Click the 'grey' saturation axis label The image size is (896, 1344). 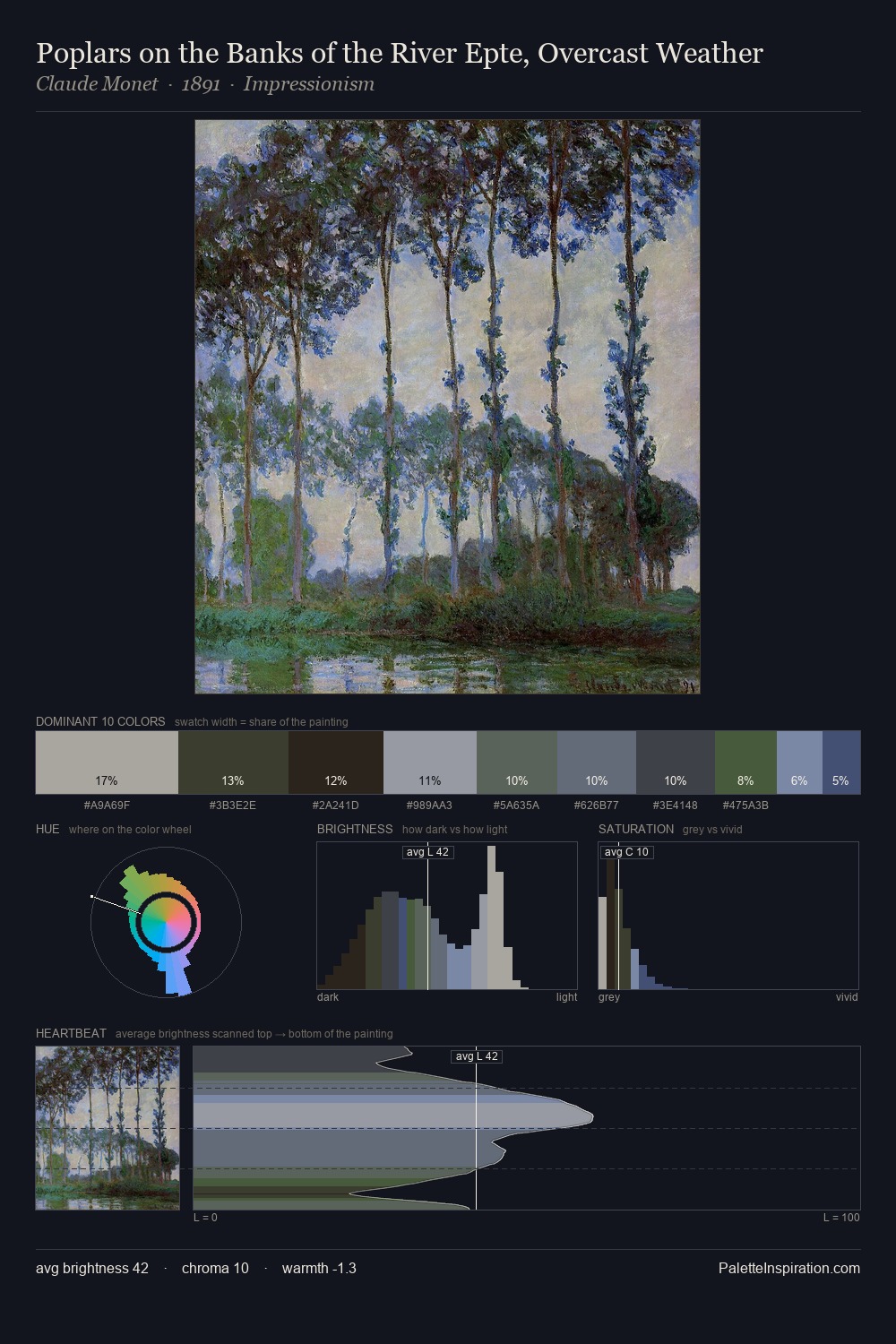click(609, 997)
